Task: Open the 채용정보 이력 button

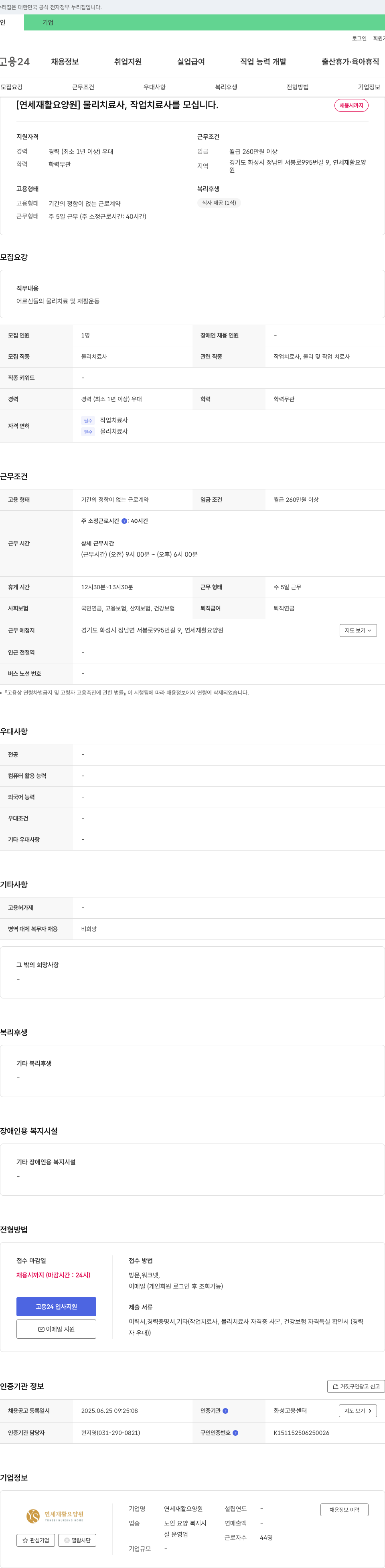Action: tap(344, 1509)
